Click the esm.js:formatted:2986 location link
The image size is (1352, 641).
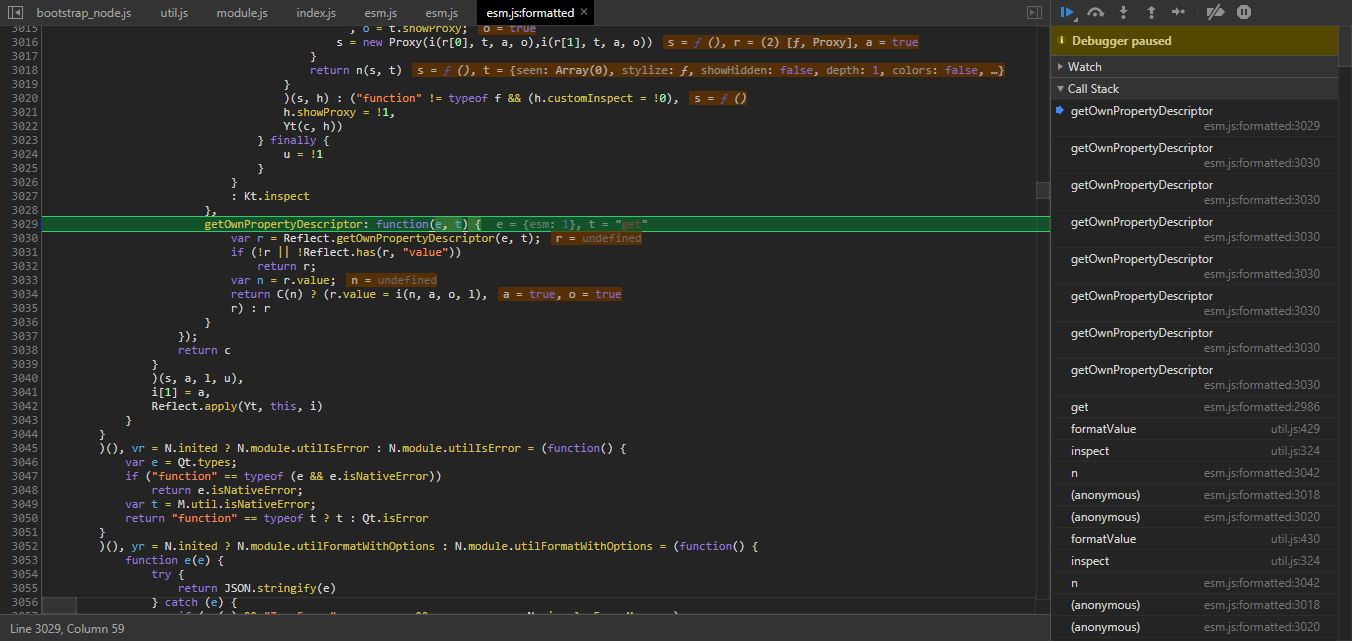click(x=1262, y=407)
